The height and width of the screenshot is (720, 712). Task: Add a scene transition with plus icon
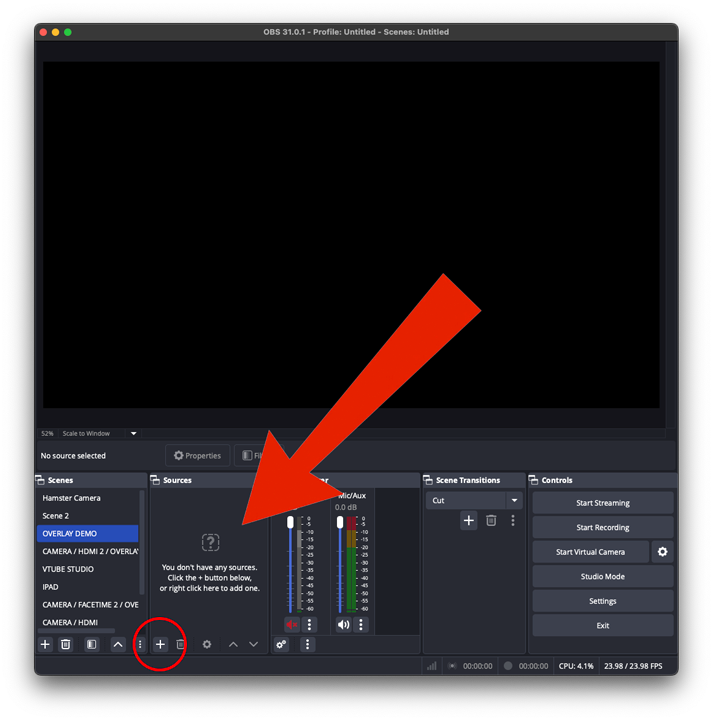468,520
